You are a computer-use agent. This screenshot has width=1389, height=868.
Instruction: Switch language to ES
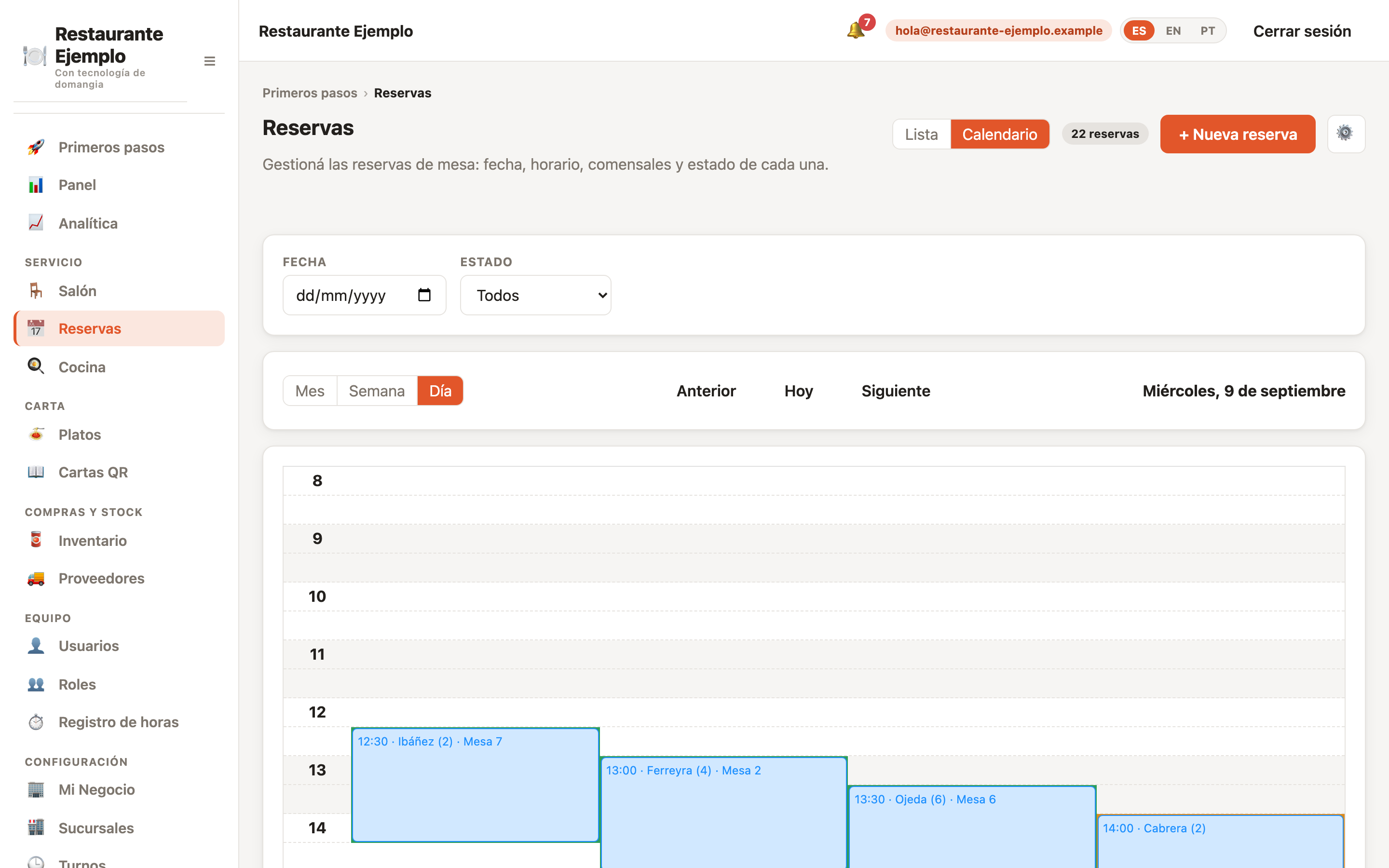(1139, 30)
